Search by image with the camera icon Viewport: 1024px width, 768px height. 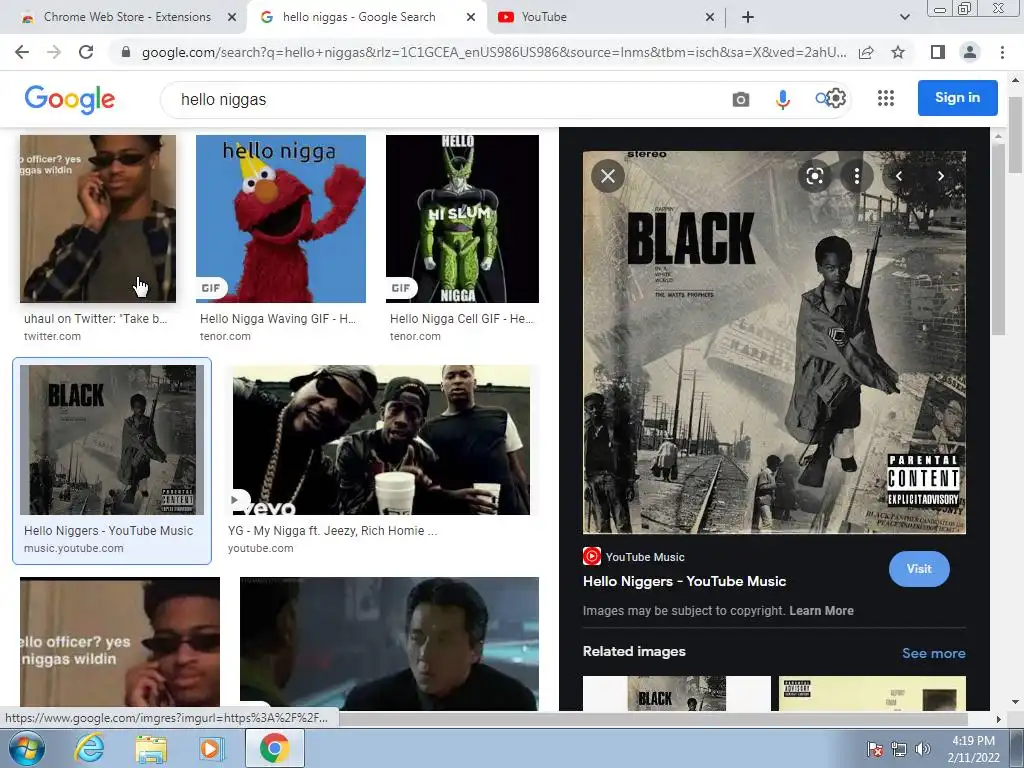click(x=741, y=99)
